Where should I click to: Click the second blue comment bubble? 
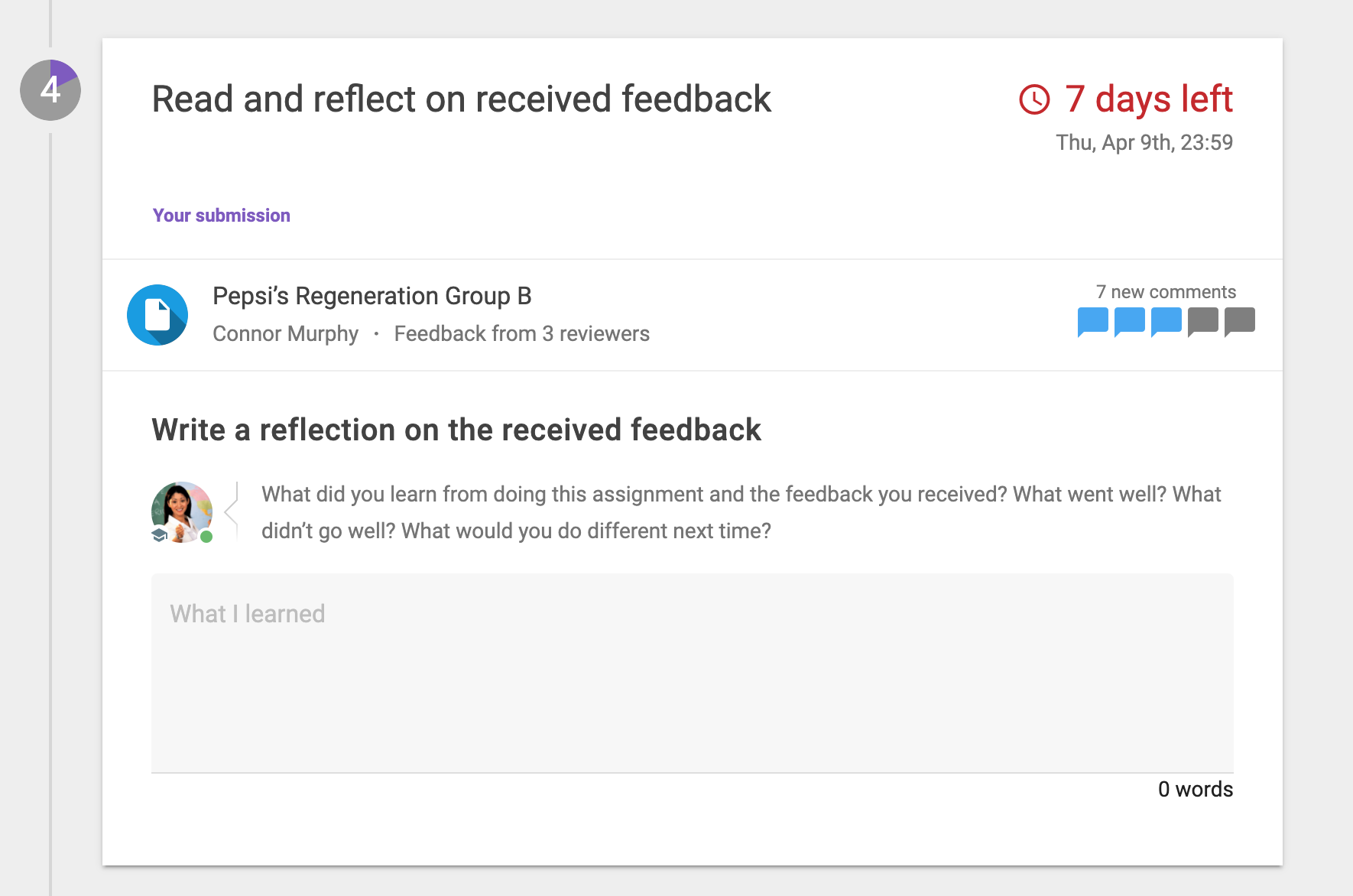point(1129,321)
